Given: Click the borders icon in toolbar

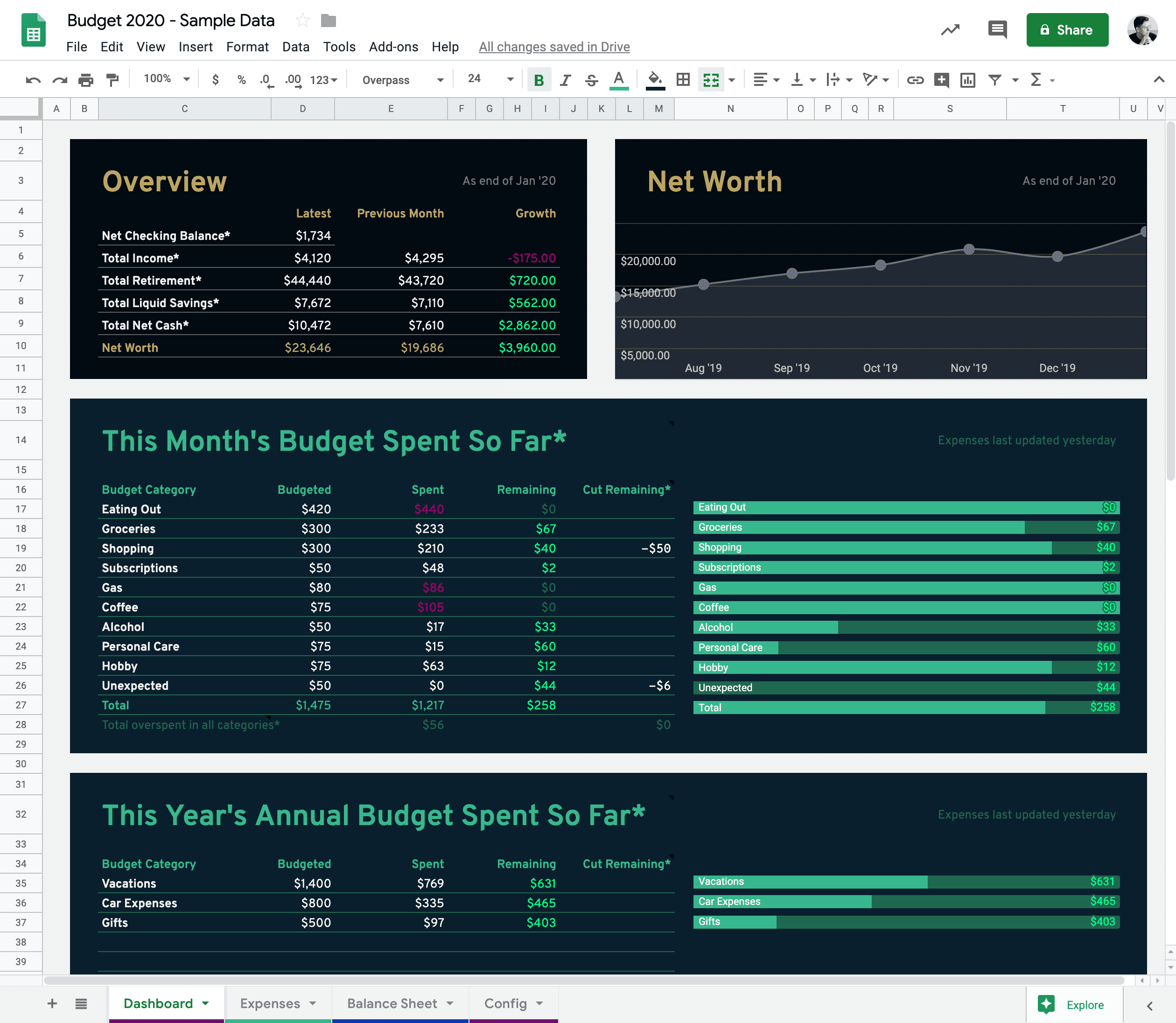Looking at the screenshot, I should [682, 79].
